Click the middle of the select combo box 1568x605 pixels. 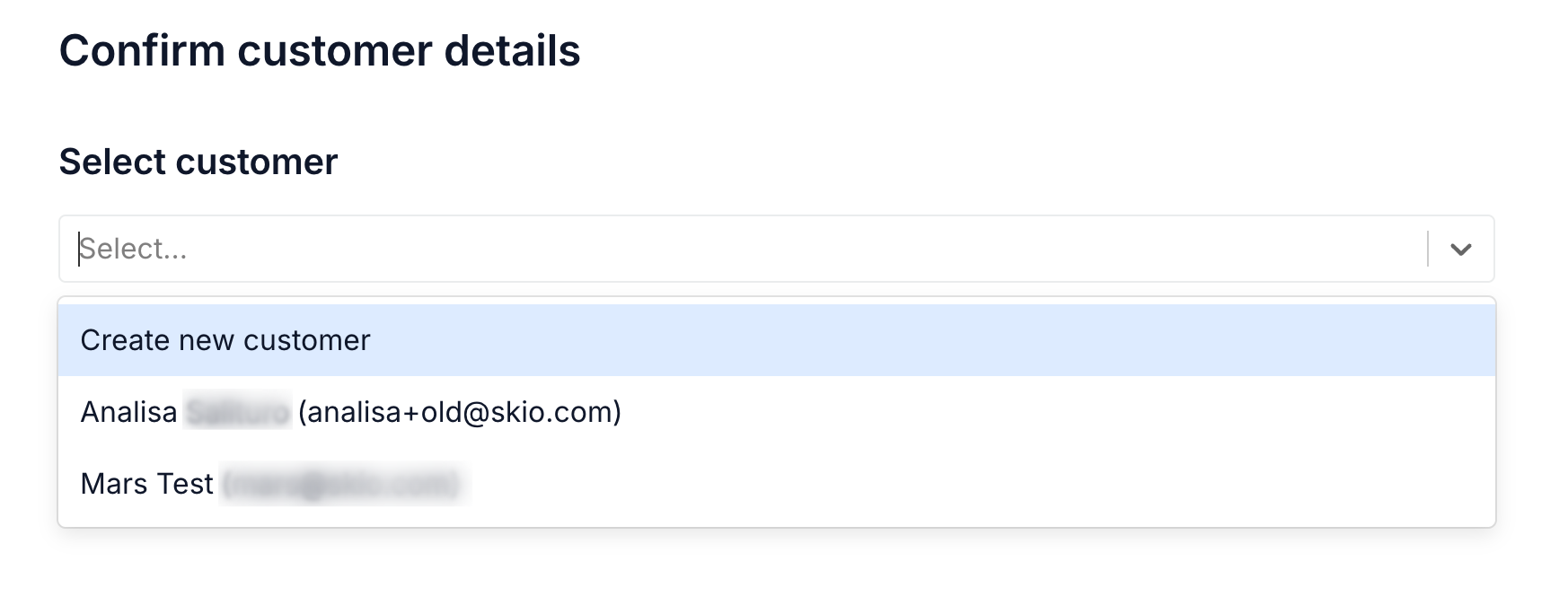point(777,249)
